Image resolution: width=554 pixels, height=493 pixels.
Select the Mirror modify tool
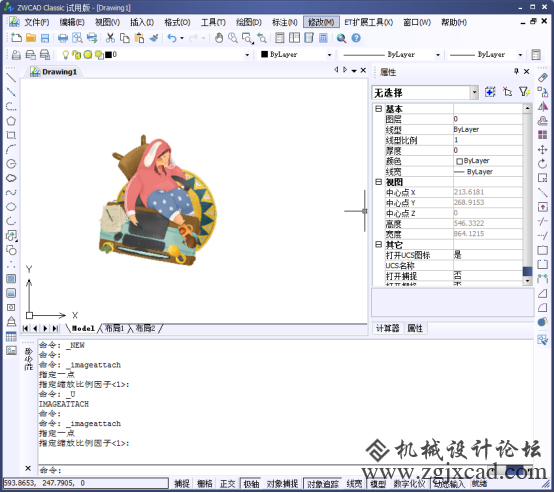pos(543,106)
